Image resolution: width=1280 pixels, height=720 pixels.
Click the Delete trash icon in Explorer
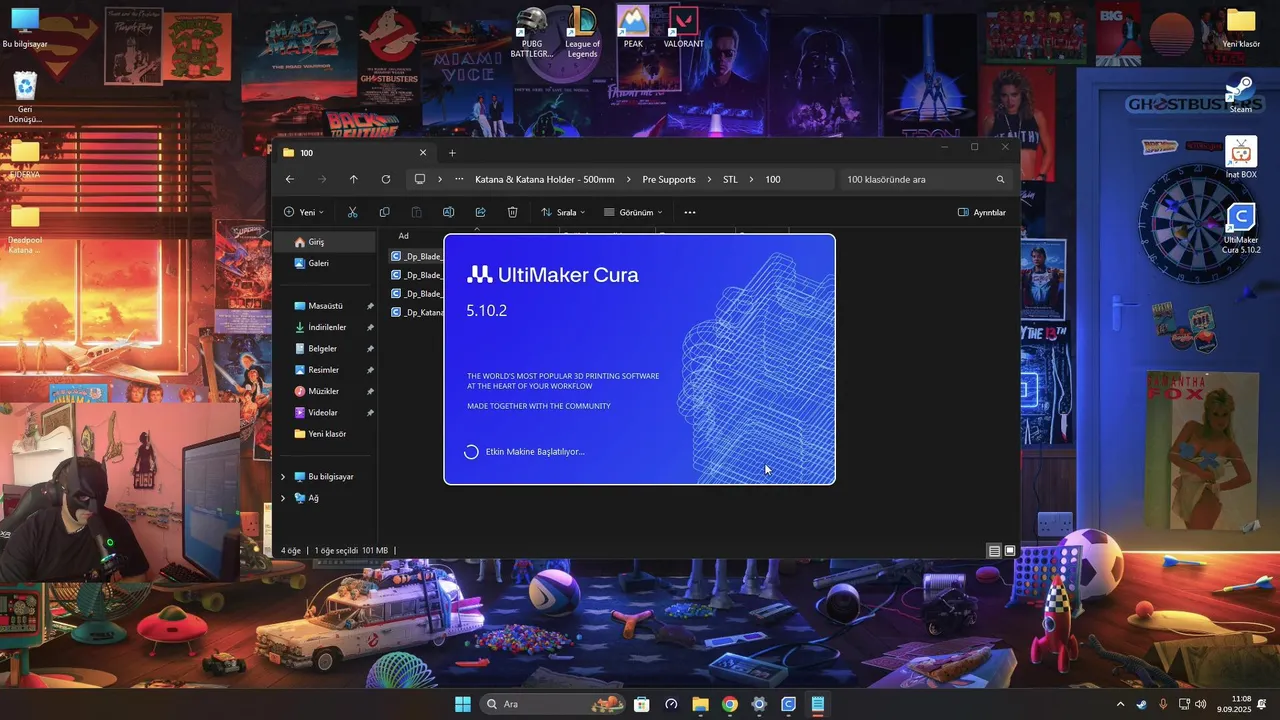pyautogui.click(x=512, y=212)
